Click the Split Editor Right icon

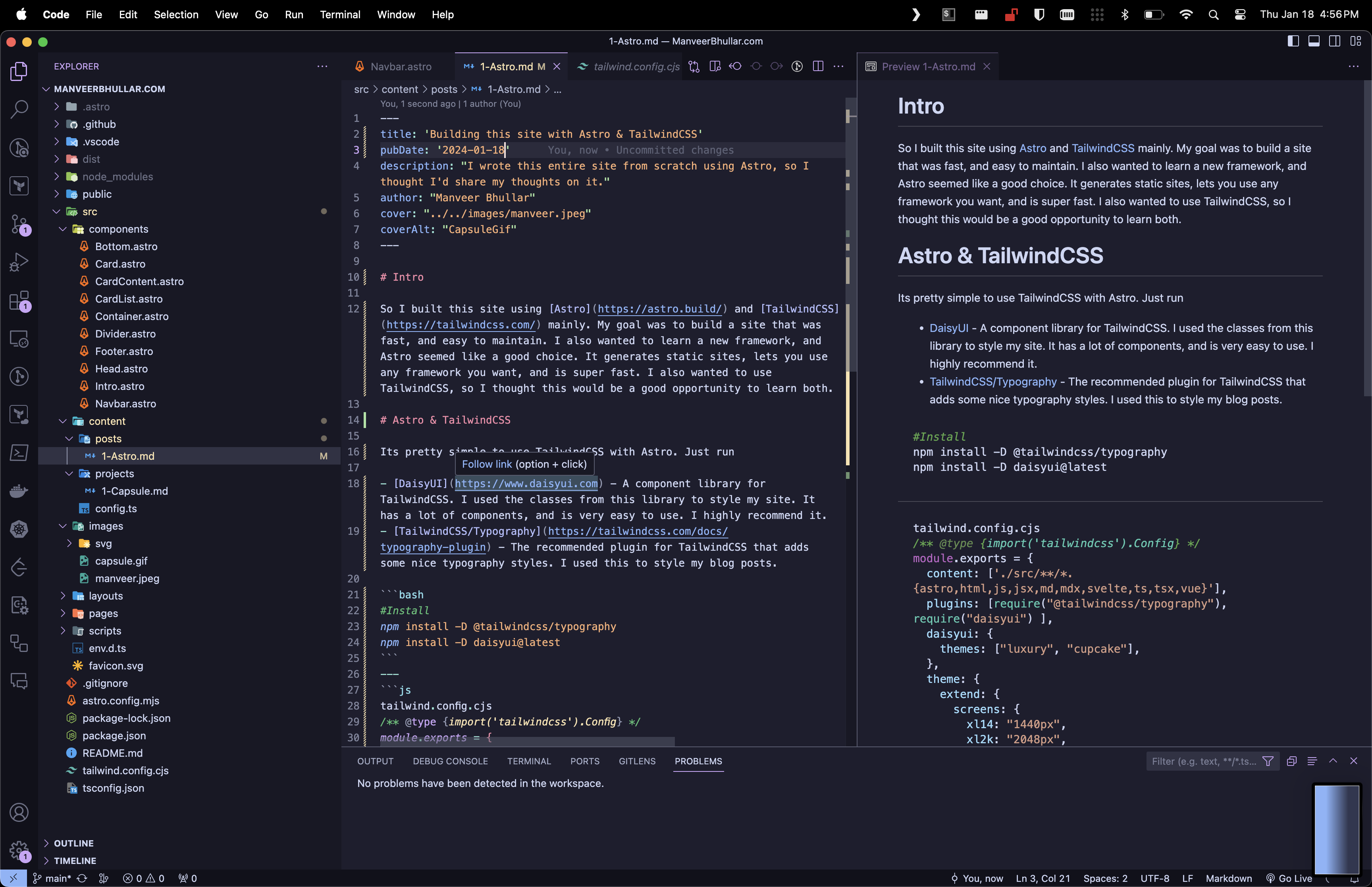[817, 67]
